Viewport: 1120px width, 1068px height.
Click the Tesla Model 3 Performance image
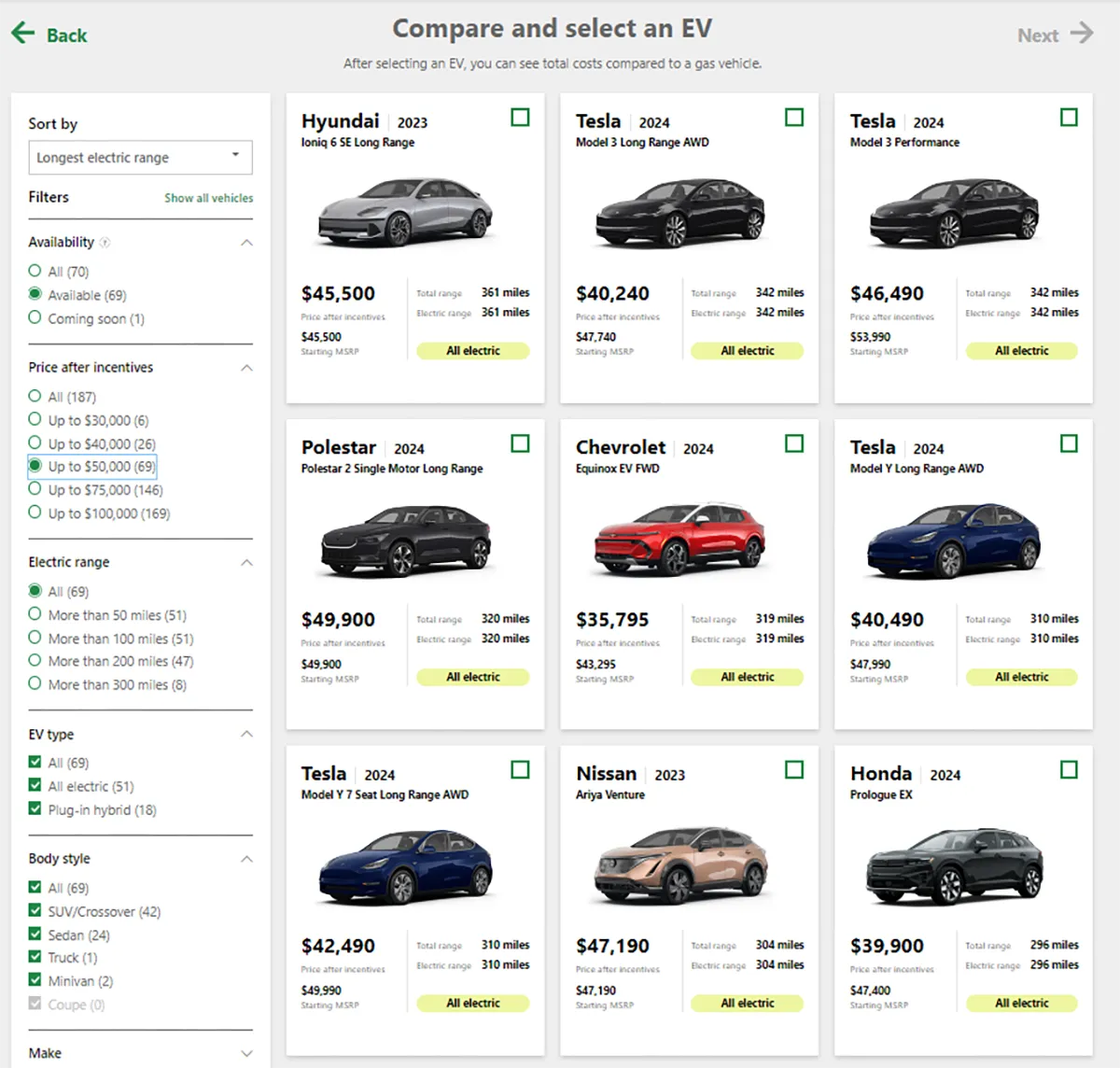954,212
